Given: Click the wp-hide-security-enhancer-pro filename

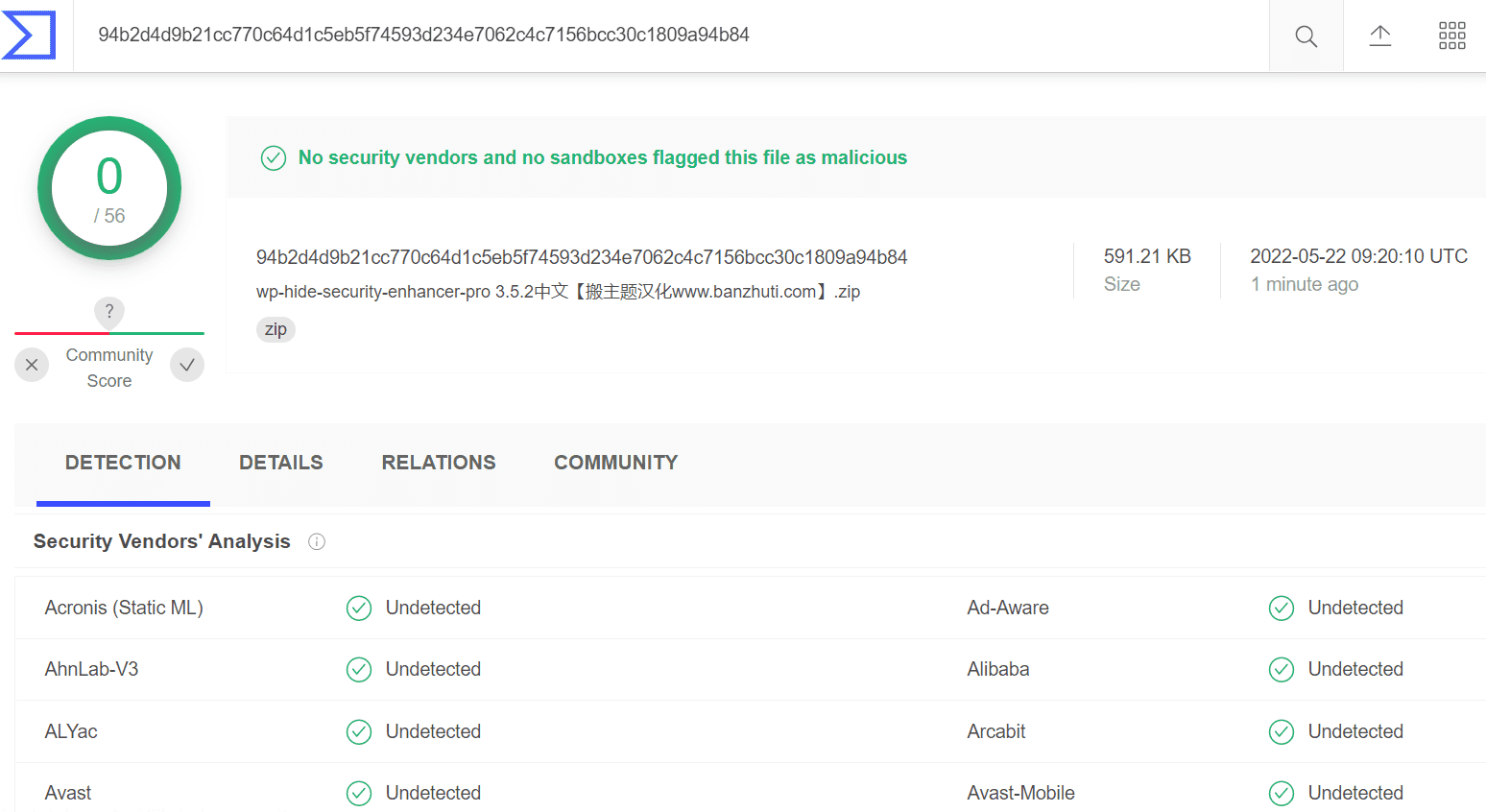Looking at the screenshot, I should (558, 292).
